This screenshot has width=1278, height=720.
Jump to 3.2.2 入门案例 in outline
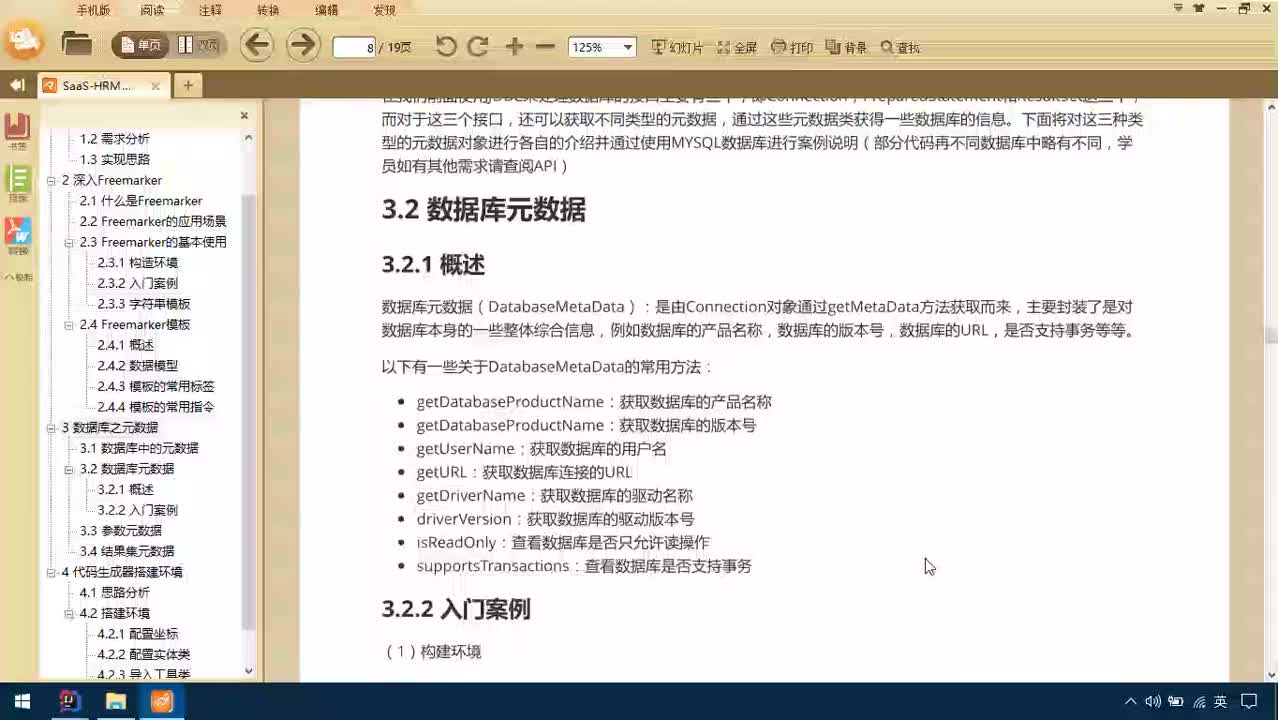[137, 510]
